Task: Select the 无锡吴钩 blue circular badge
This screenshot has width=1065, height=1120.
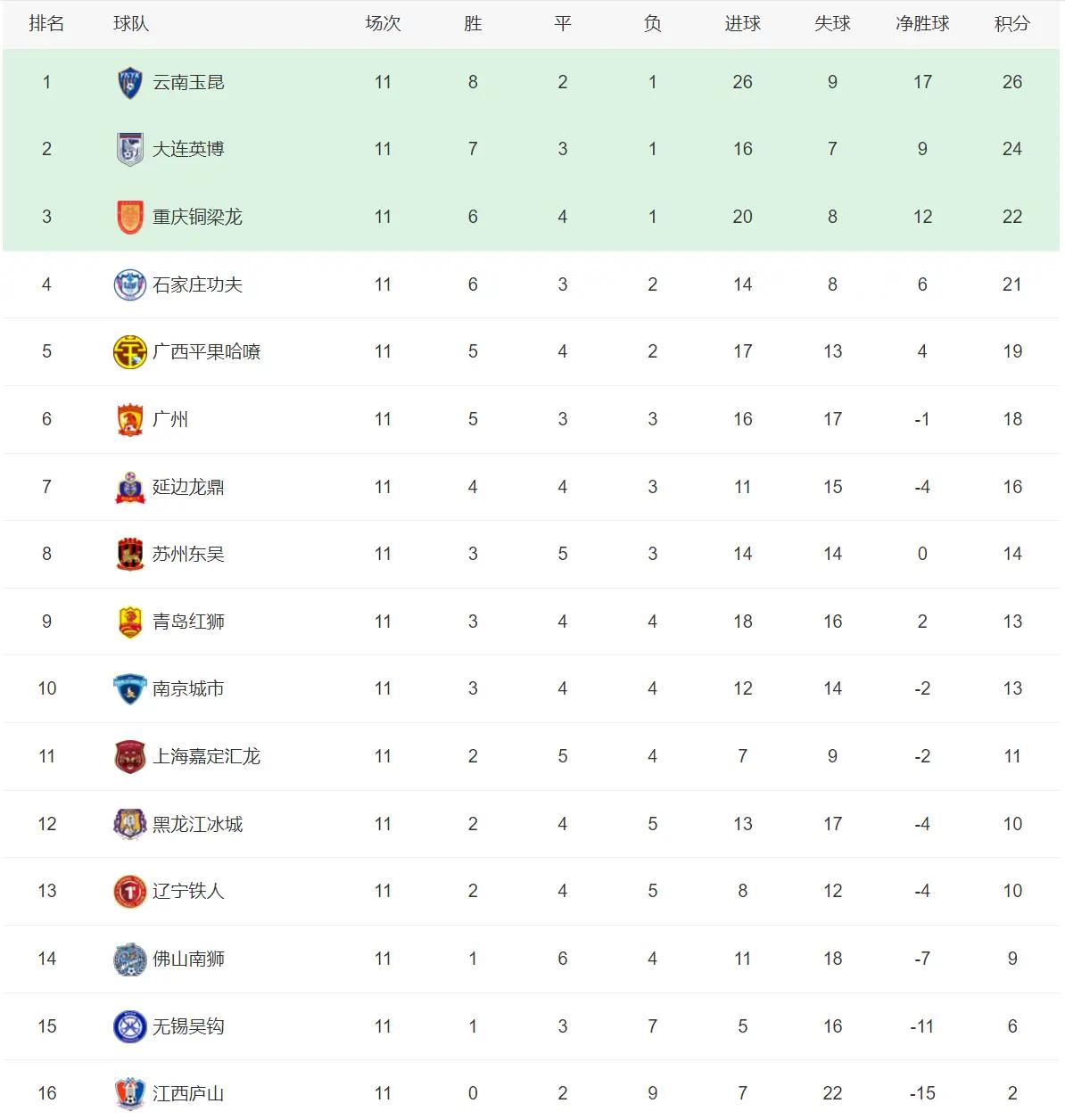Action: click(130, 1026)
